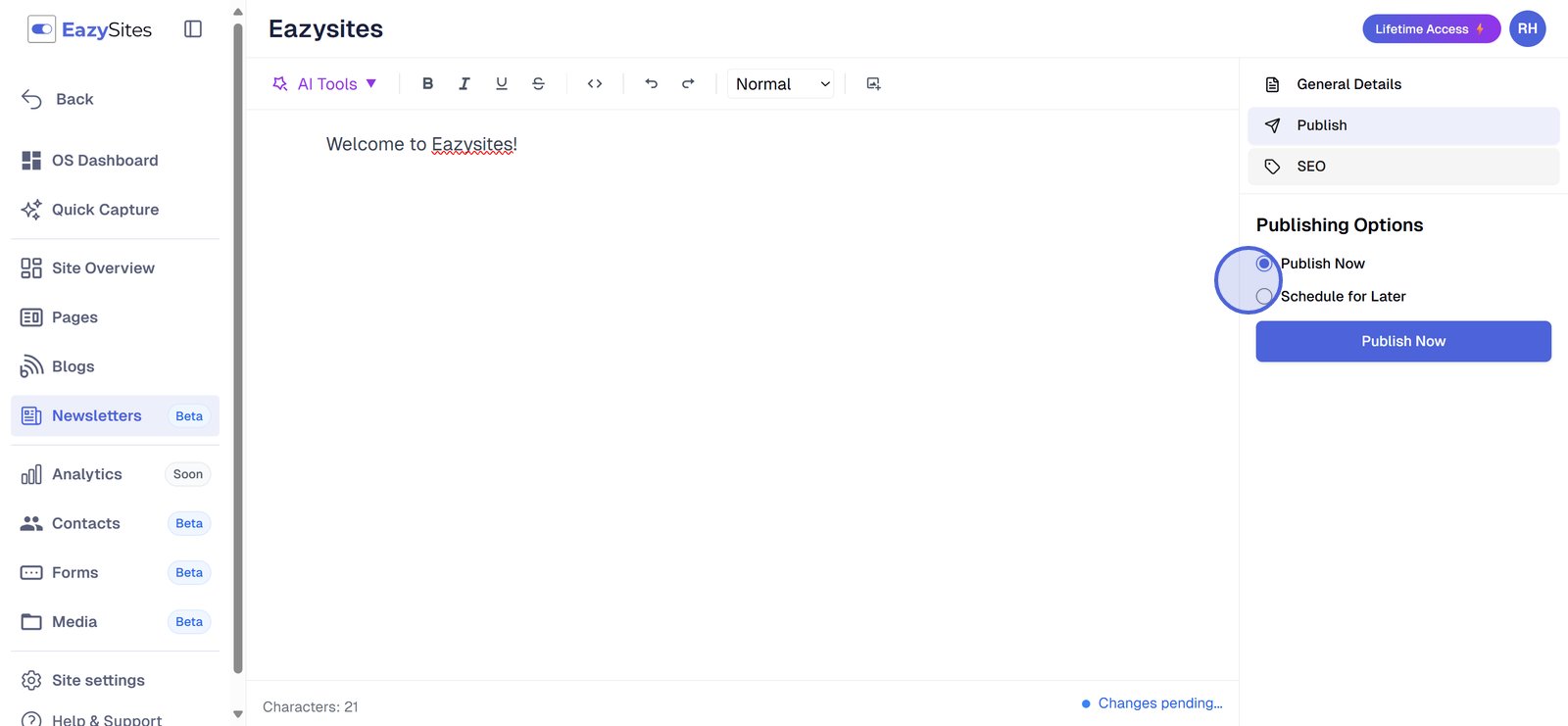
Task: Redo the last edit
Action: click(x=688, y=84)
